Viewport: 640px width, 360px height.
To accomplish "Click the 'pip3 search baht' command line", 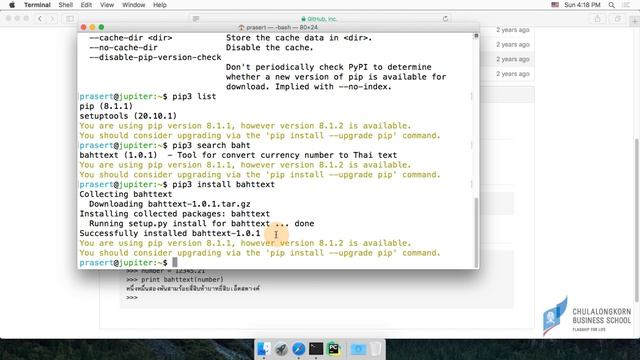I will (165, 145).
